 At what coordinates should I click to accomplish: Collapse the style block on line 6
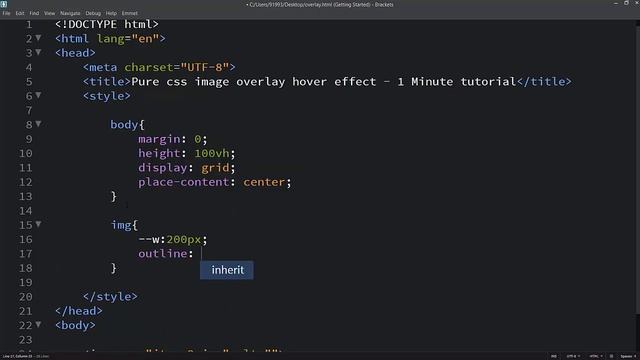click(38, 95)
